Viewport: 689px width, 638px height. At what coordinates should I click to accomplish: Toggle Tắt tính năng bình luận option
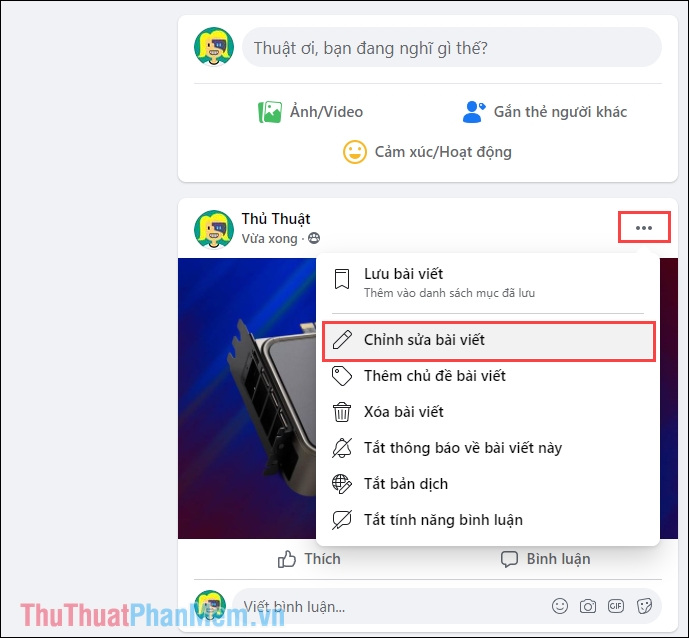(489, 520)
